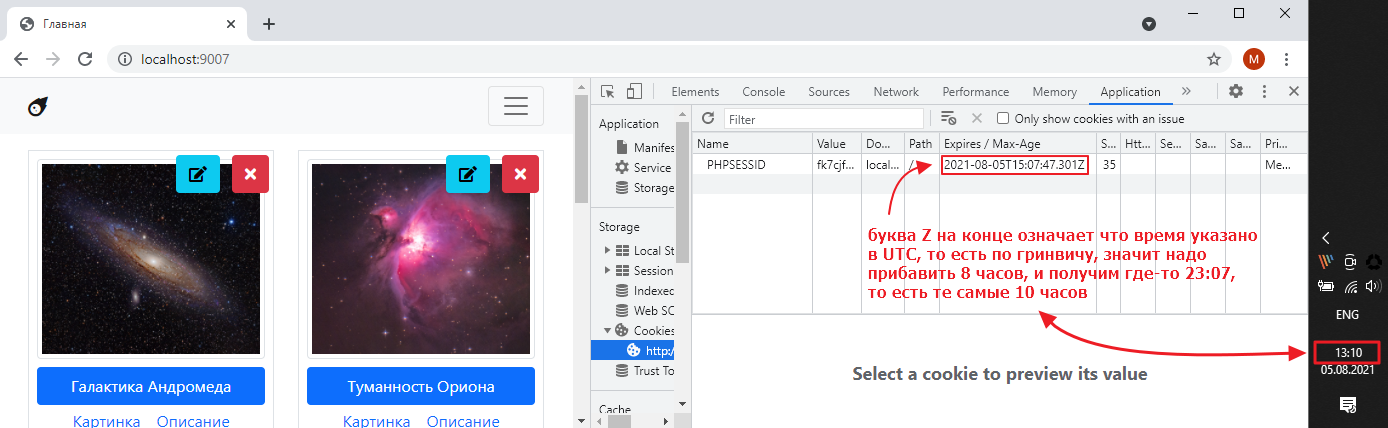Select the inspect element picker icon
Screen dimensions: 1388x428
(607, 92)
